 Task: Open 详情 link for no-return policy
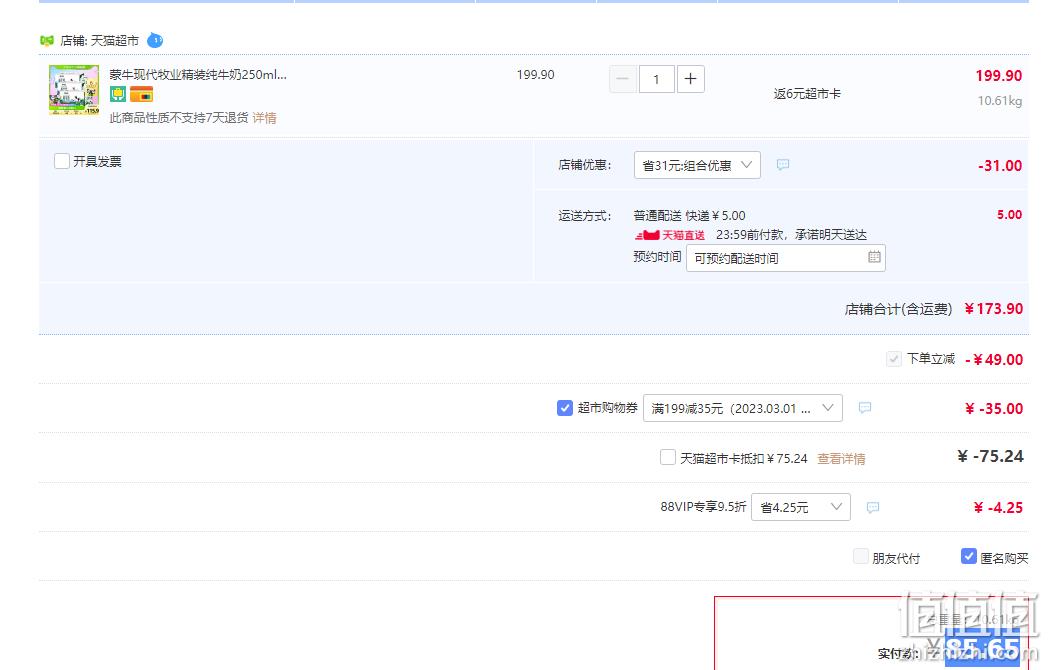tap(265, 118)
